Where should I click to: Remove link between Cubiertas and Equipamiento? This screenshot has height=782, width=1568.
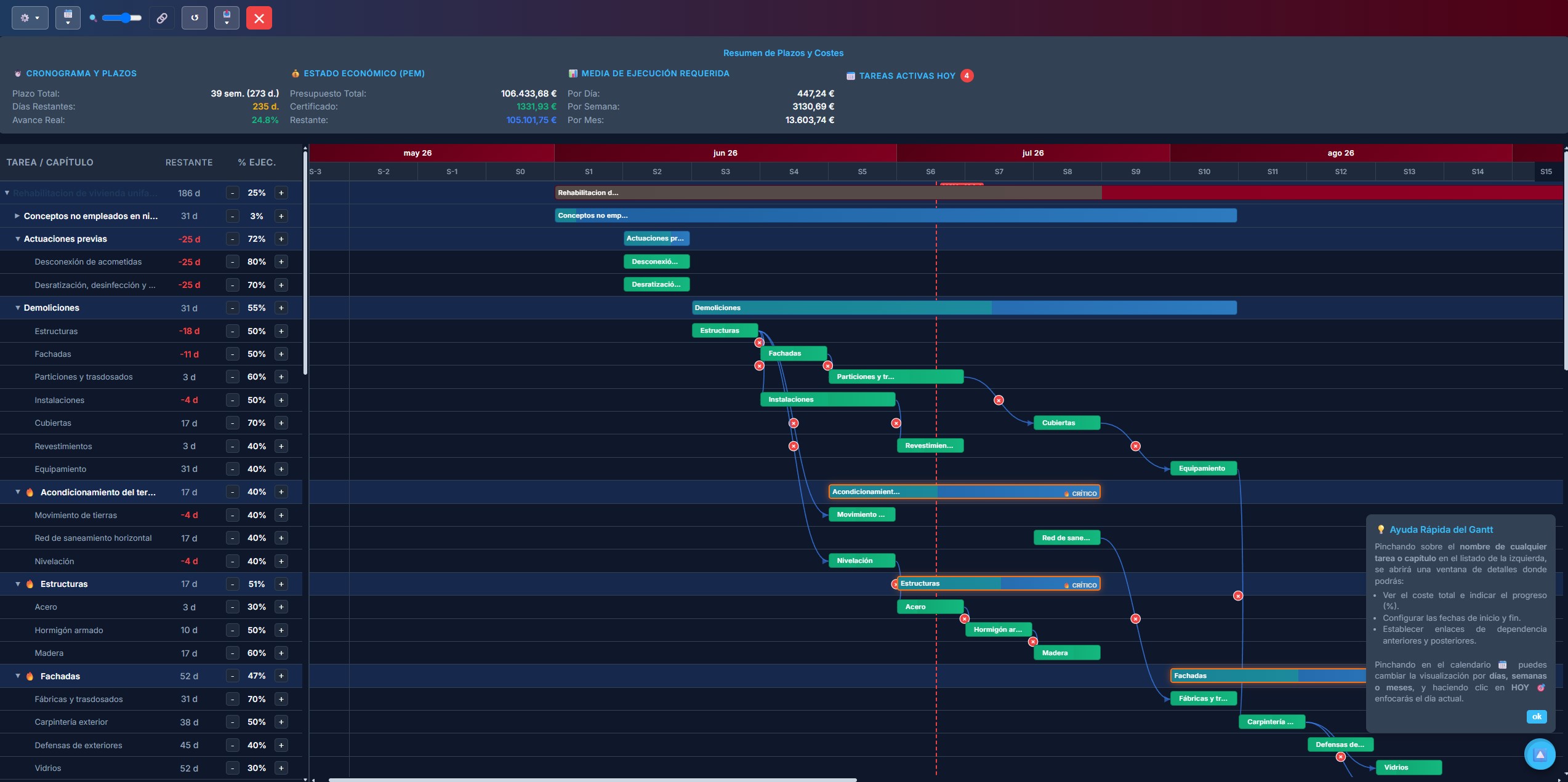pos(1135,446)
